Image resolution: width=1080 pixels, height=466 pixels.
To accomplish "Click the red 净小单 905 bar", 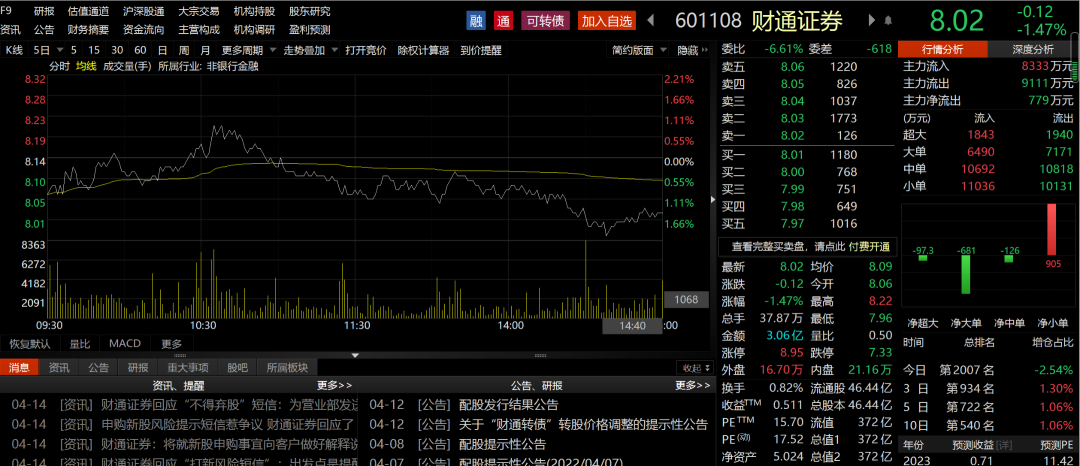I will (x=1051, y=231).
